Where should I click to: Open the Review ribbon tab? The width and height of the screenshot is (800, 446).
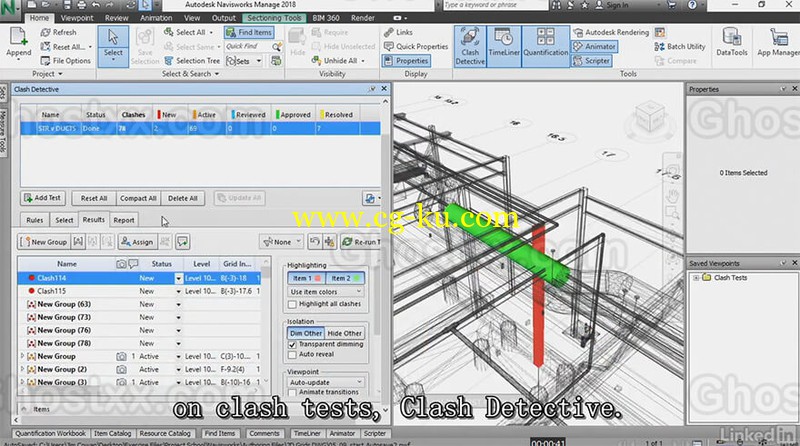tap(117, 18)
